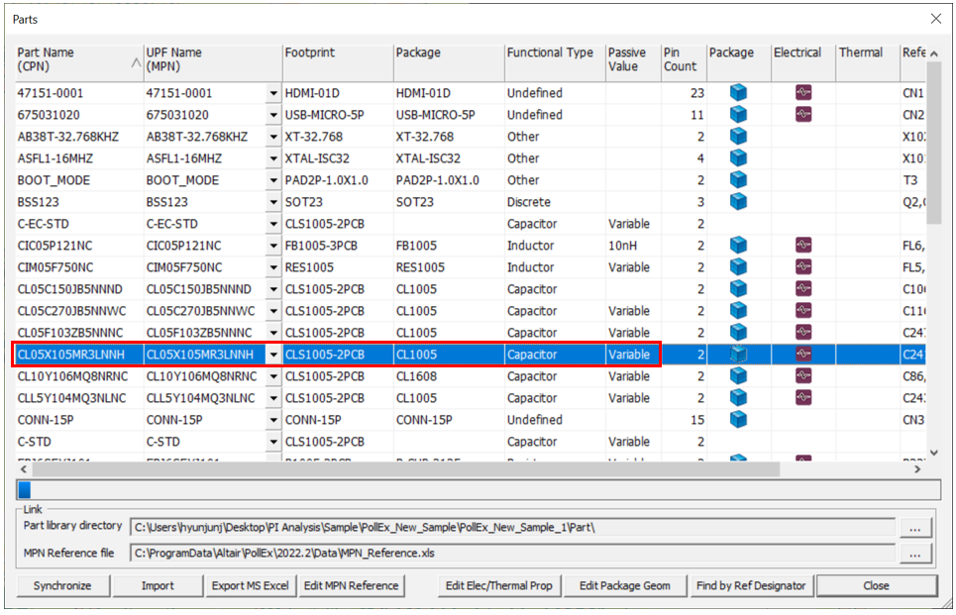Viewport: 956px width, 615px height.
Task: Browse for Part library directory
Action: (x=917, y=527)
